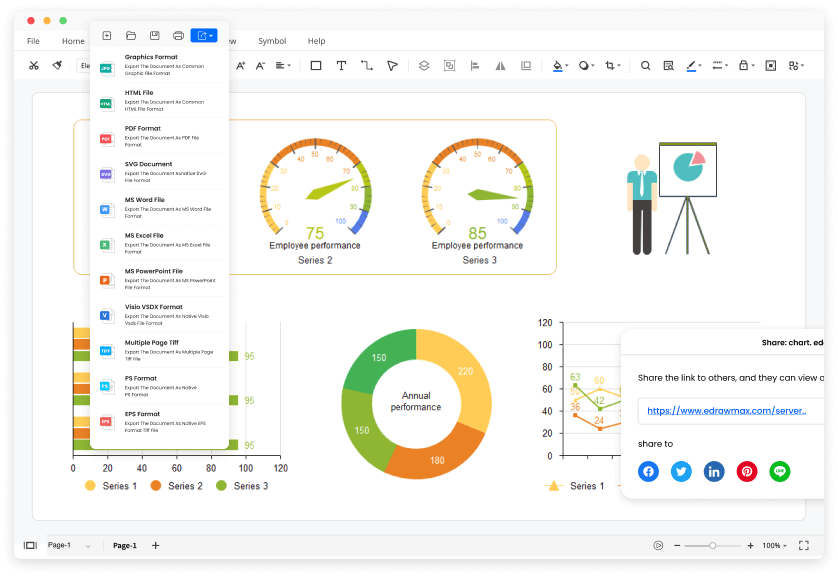The height and width of the screenshot is (576, 838).
Task: Select the Text tool icon
Action: (341, 65)
